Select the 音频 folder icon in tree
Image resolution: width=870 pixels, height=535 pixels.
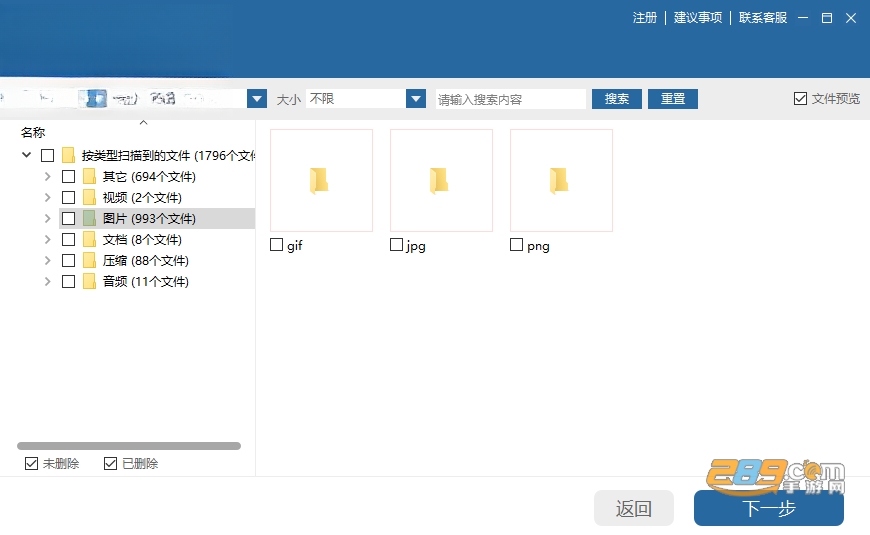click(89, 281)
